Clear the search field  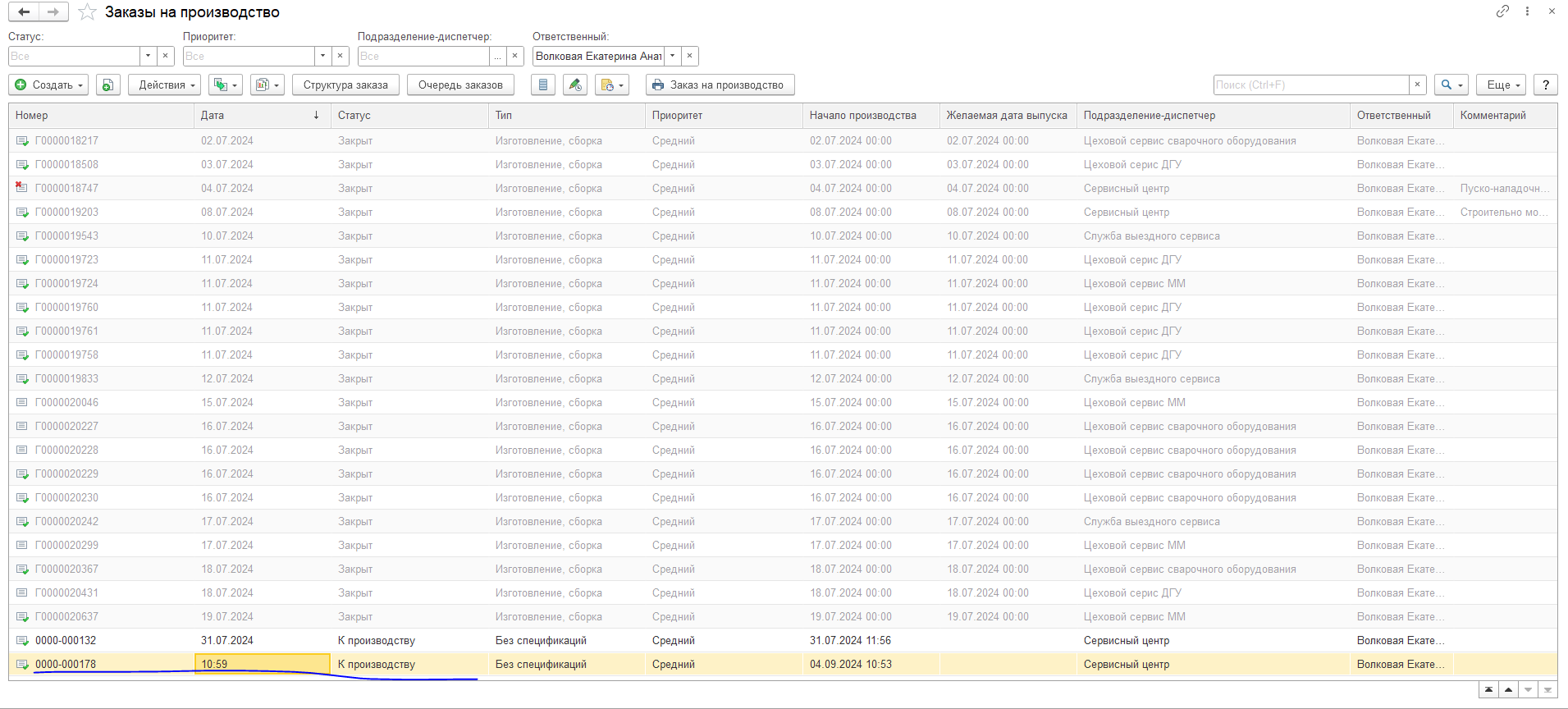tap(1418, 85)
